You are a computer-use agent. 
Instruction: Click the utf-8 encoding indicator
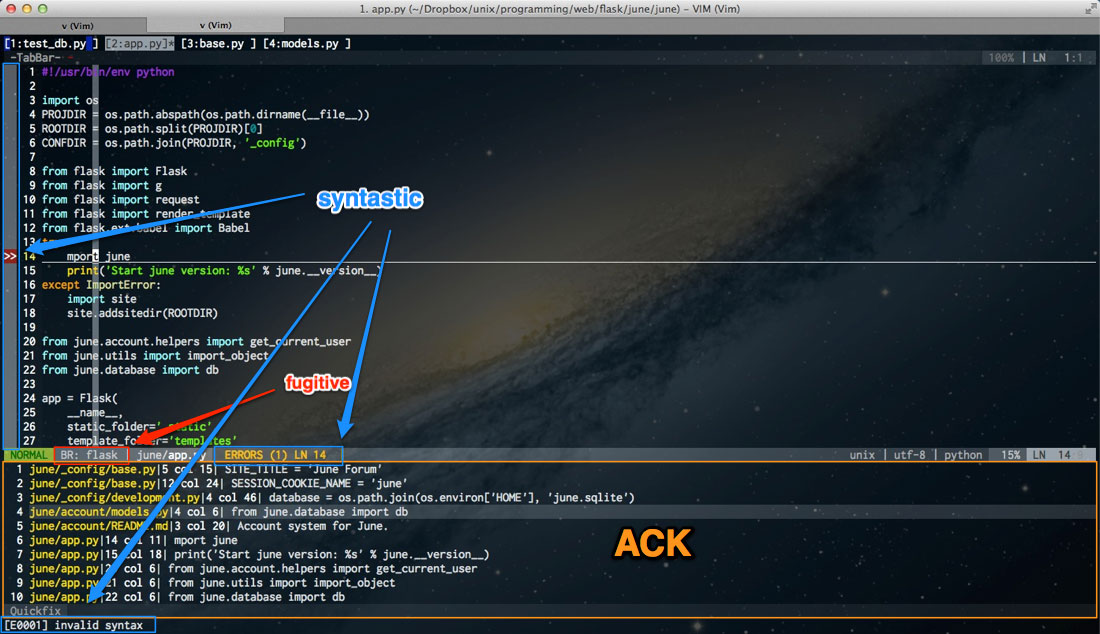[909, 455]
